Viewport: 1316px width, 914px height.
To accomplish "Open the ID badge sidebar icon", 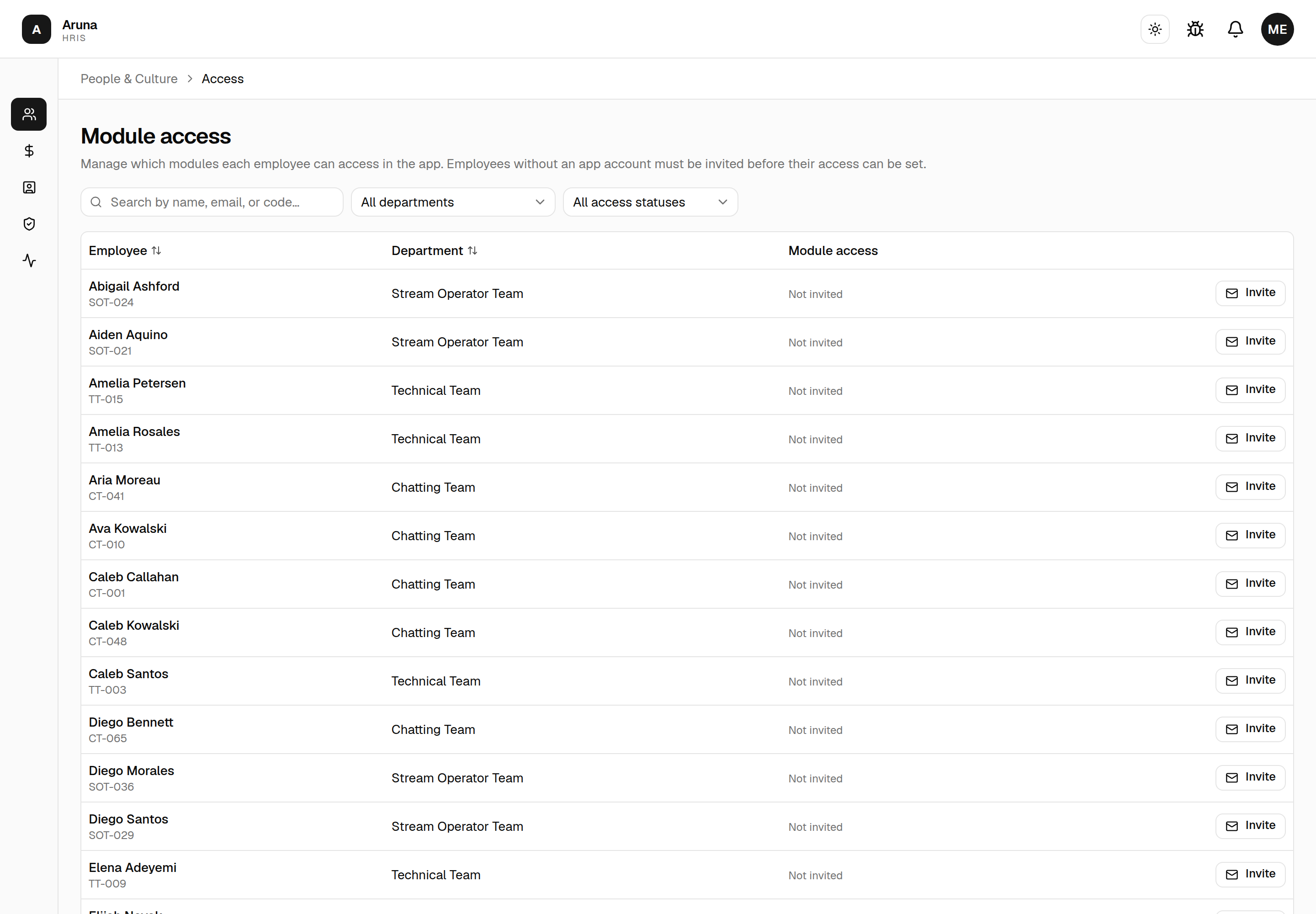I will [x=29, y=187].
